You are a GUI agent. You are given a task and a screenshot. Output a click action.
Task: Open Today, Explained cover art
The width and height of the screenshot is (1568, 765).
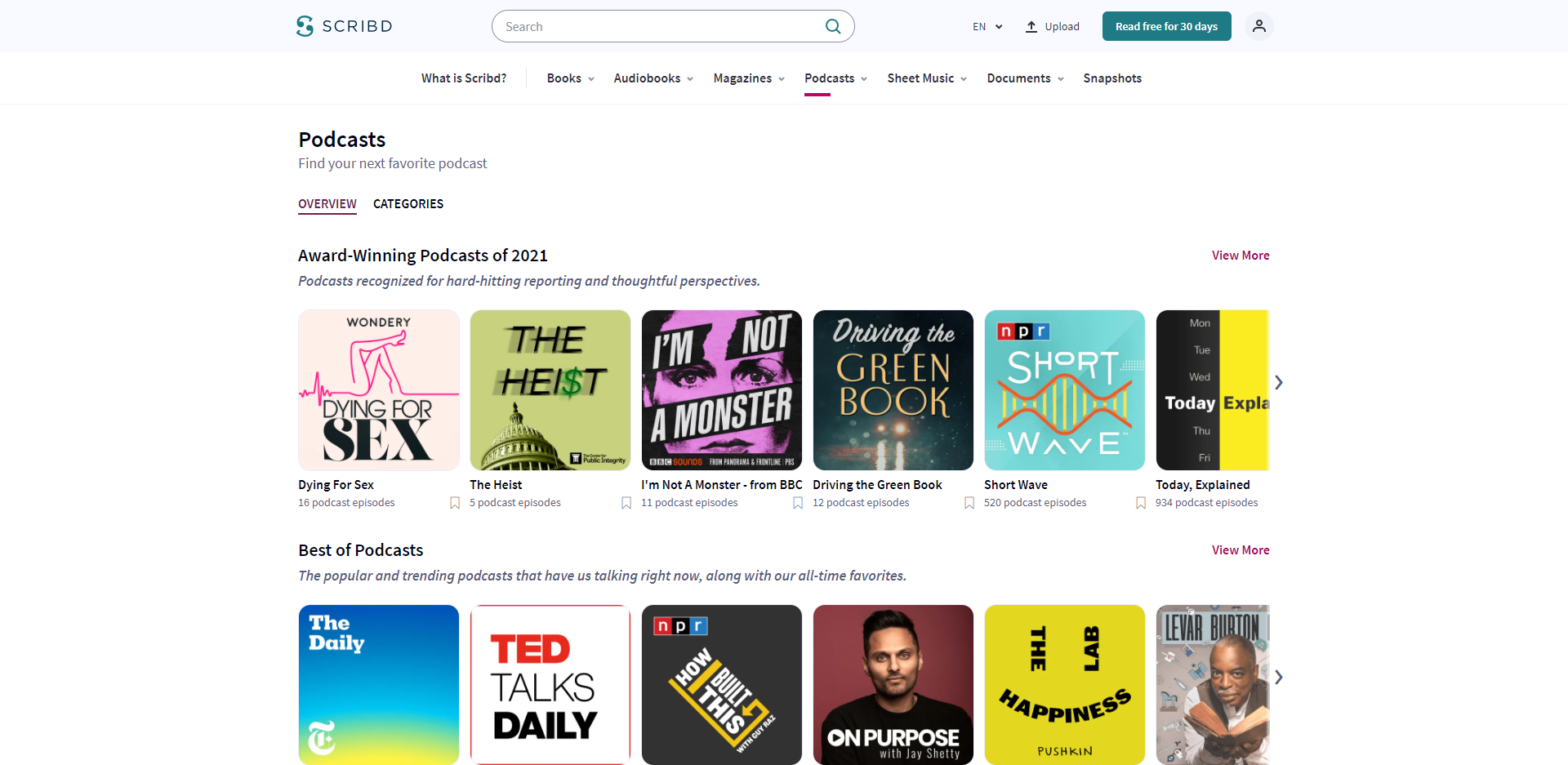pos(1213,390)
